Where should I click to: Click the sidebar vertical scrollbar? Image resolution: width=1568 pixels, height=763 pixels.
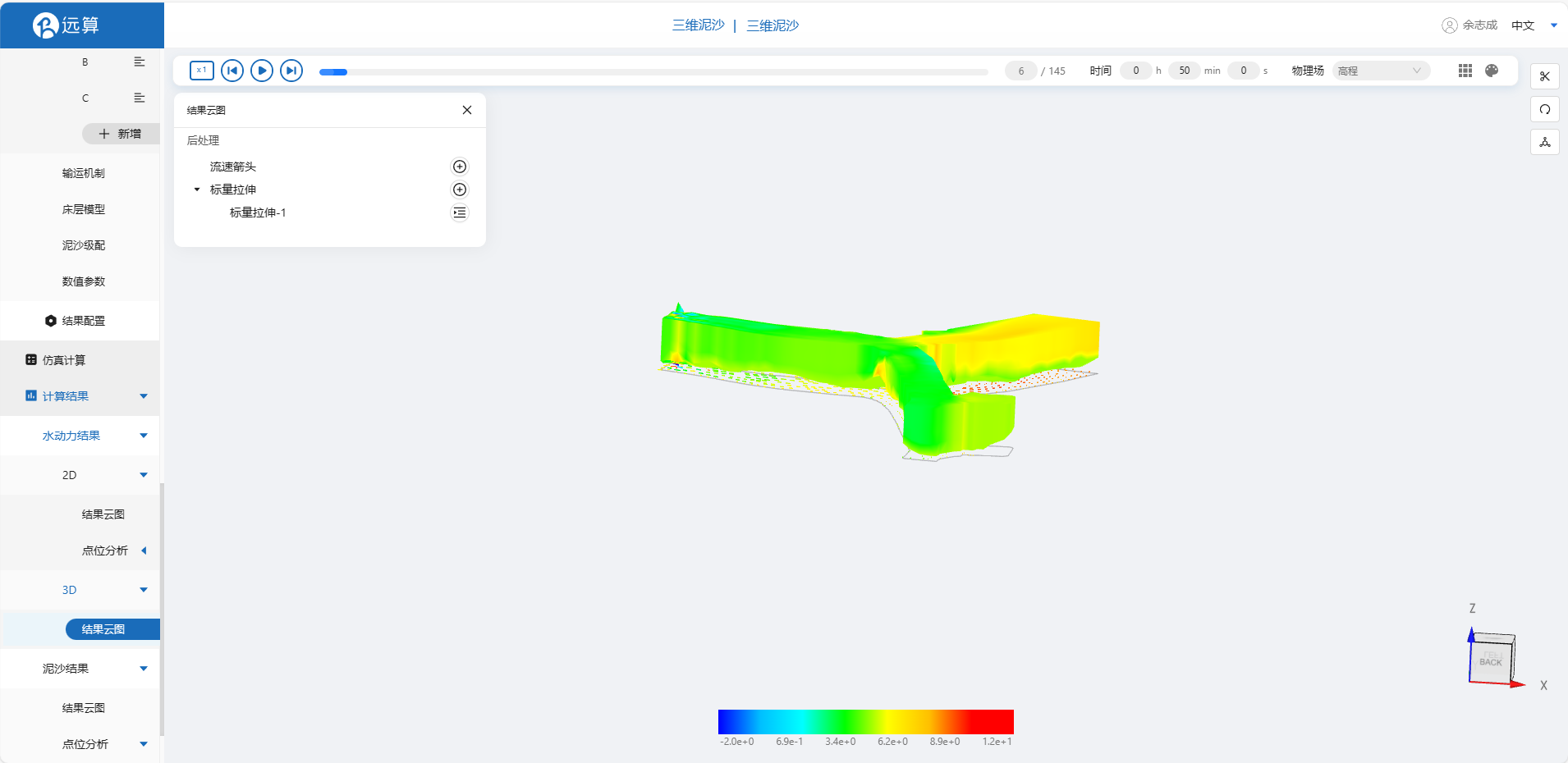pos(162,609)
